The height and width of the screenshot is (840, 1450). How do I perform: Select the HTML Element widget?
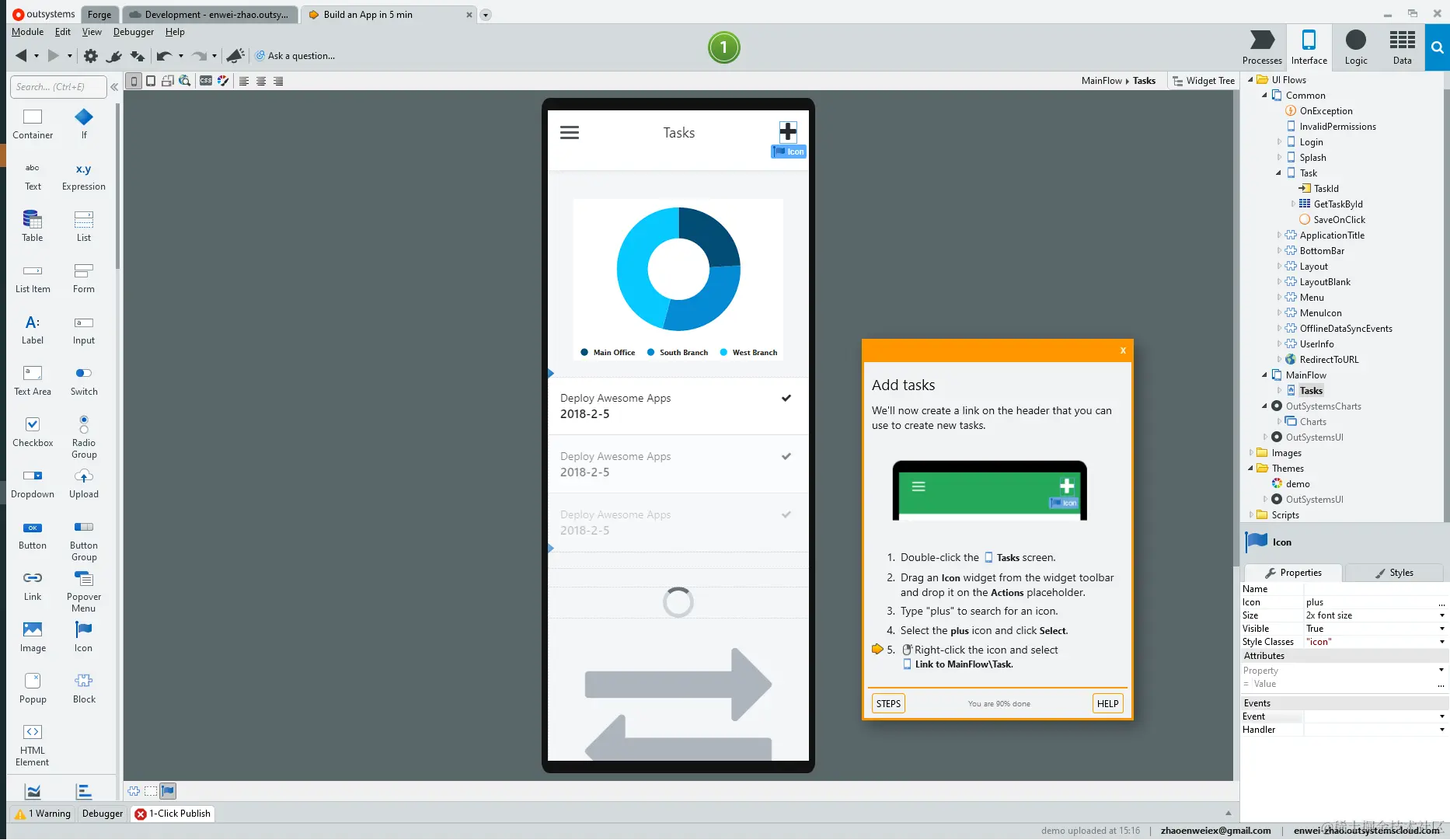tap(33, 744)
